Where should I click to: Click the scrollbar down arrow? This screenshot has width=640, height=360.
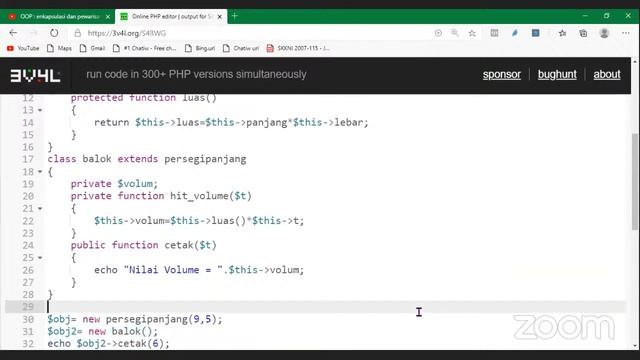tap(635, 346)
